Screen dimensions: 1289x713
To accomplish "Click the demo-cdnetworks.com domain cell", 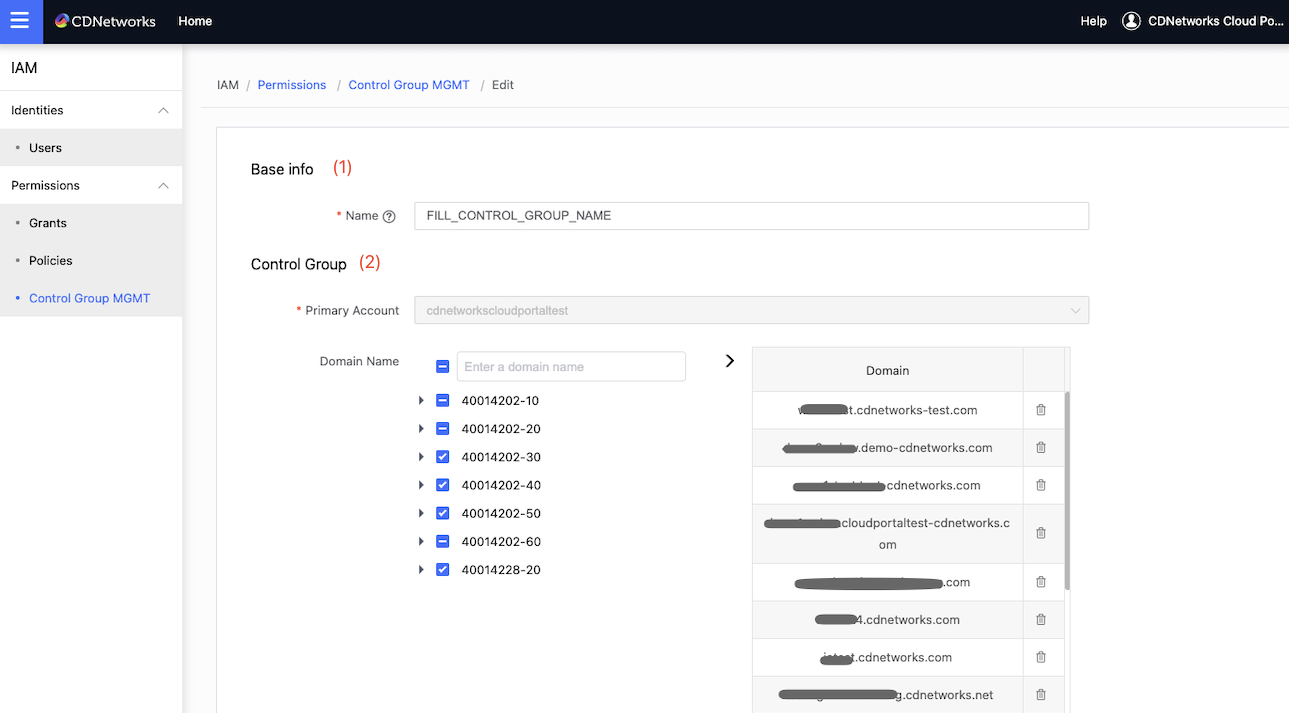I will [x=887, y=448].
